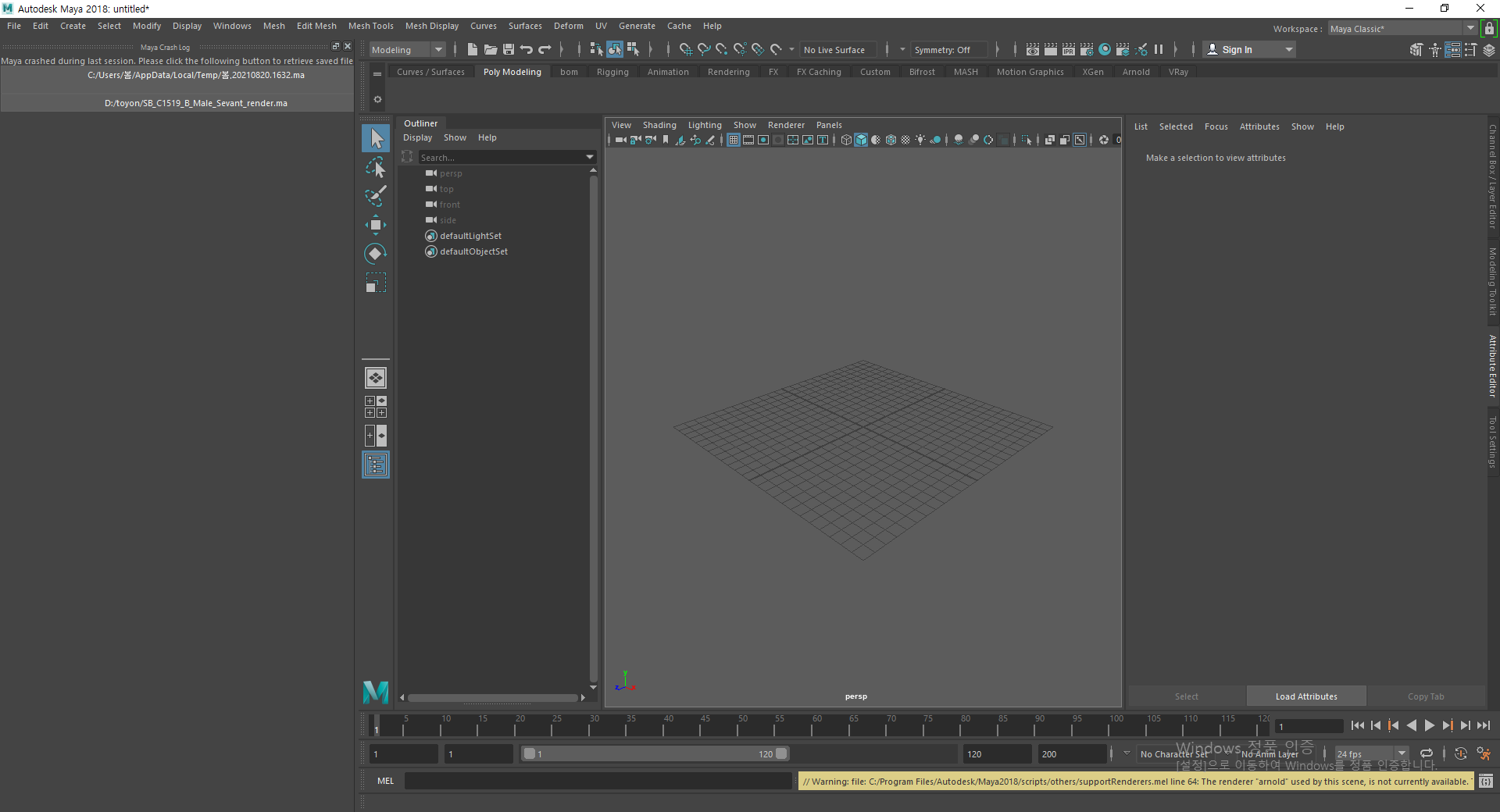Click the Redo arrow icon
This screenshot has width=1500, height=812.
coord(545,49)
